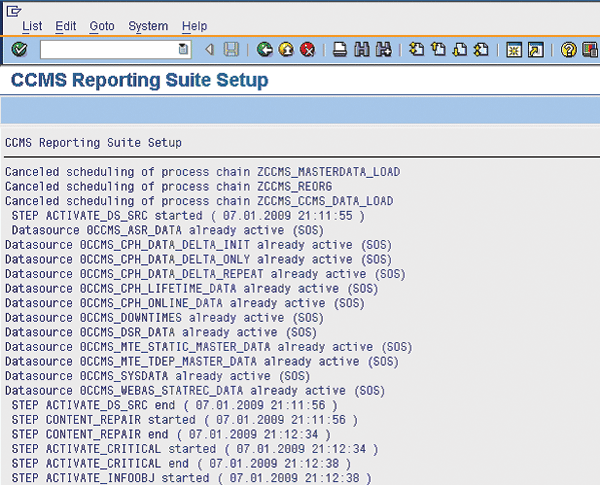Open the Goto menu

(101, 25)
